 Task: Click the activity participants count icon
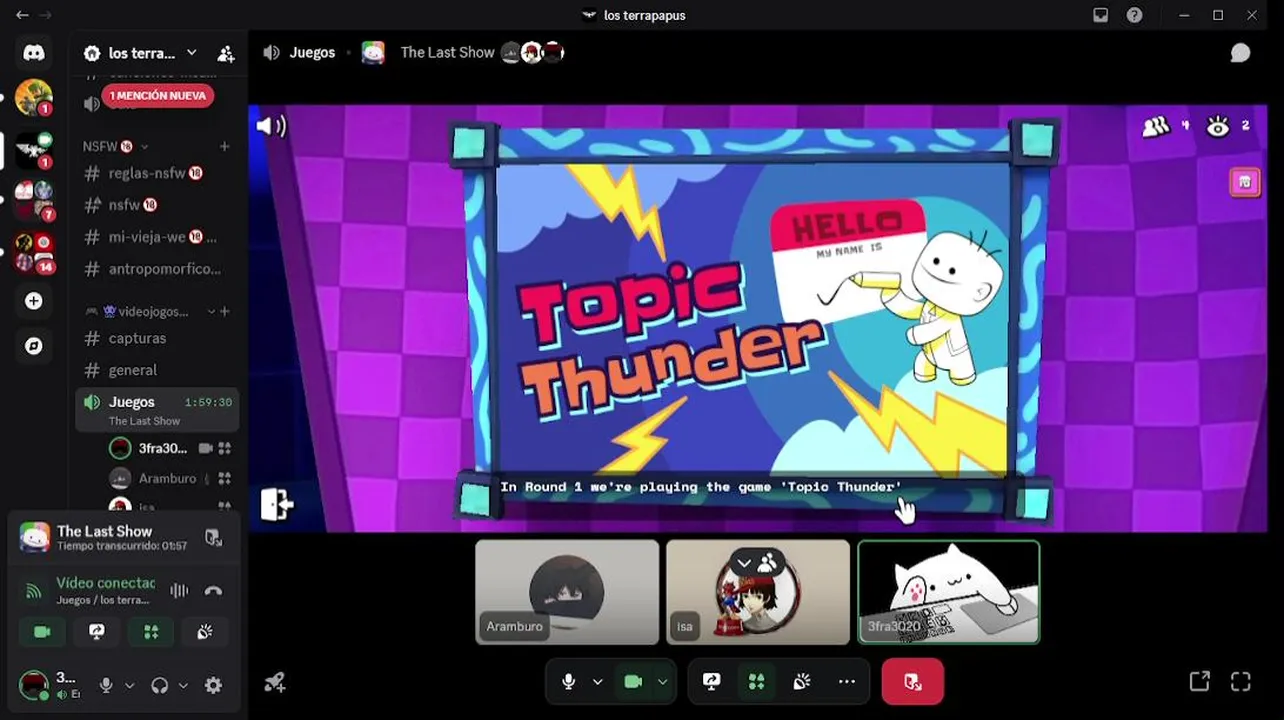click(1156, 127)
